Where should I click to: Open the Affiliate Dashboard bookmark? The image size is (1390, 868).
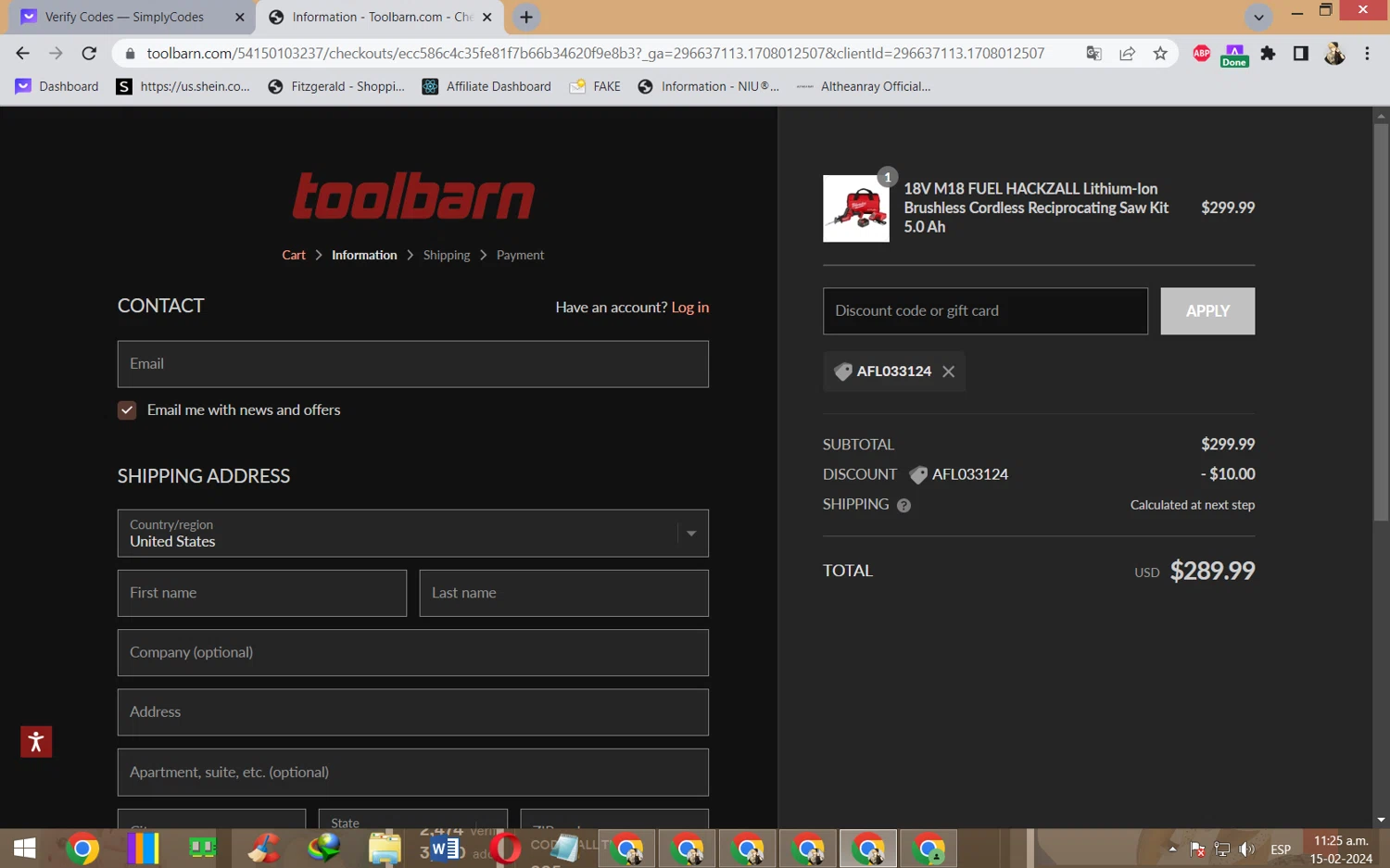tap(486, 86)
